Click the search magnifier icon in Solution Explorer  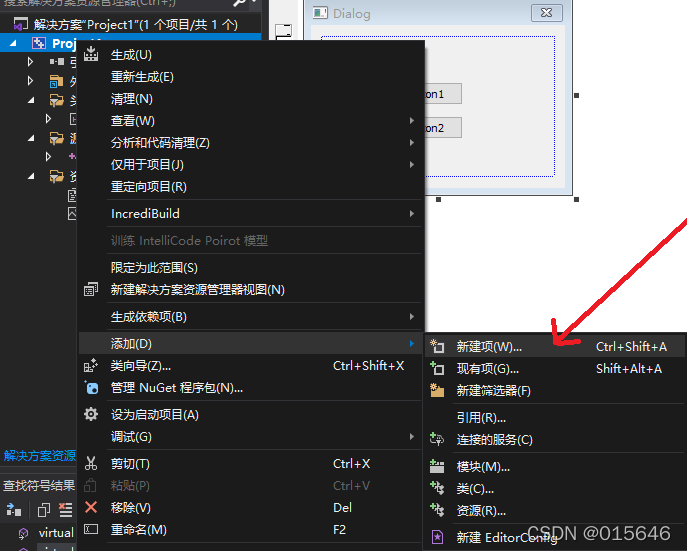tap(240, 3)
